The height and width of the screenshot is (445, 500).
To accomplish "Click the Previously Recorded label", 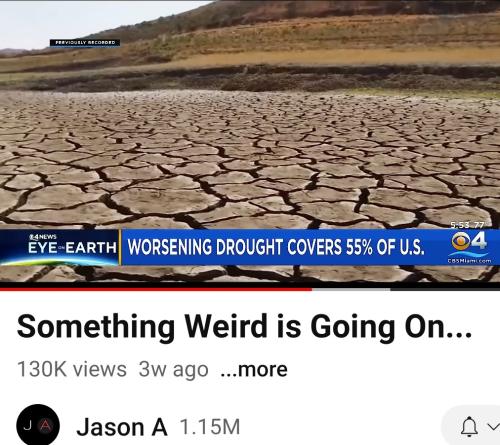I will (85, 43).
